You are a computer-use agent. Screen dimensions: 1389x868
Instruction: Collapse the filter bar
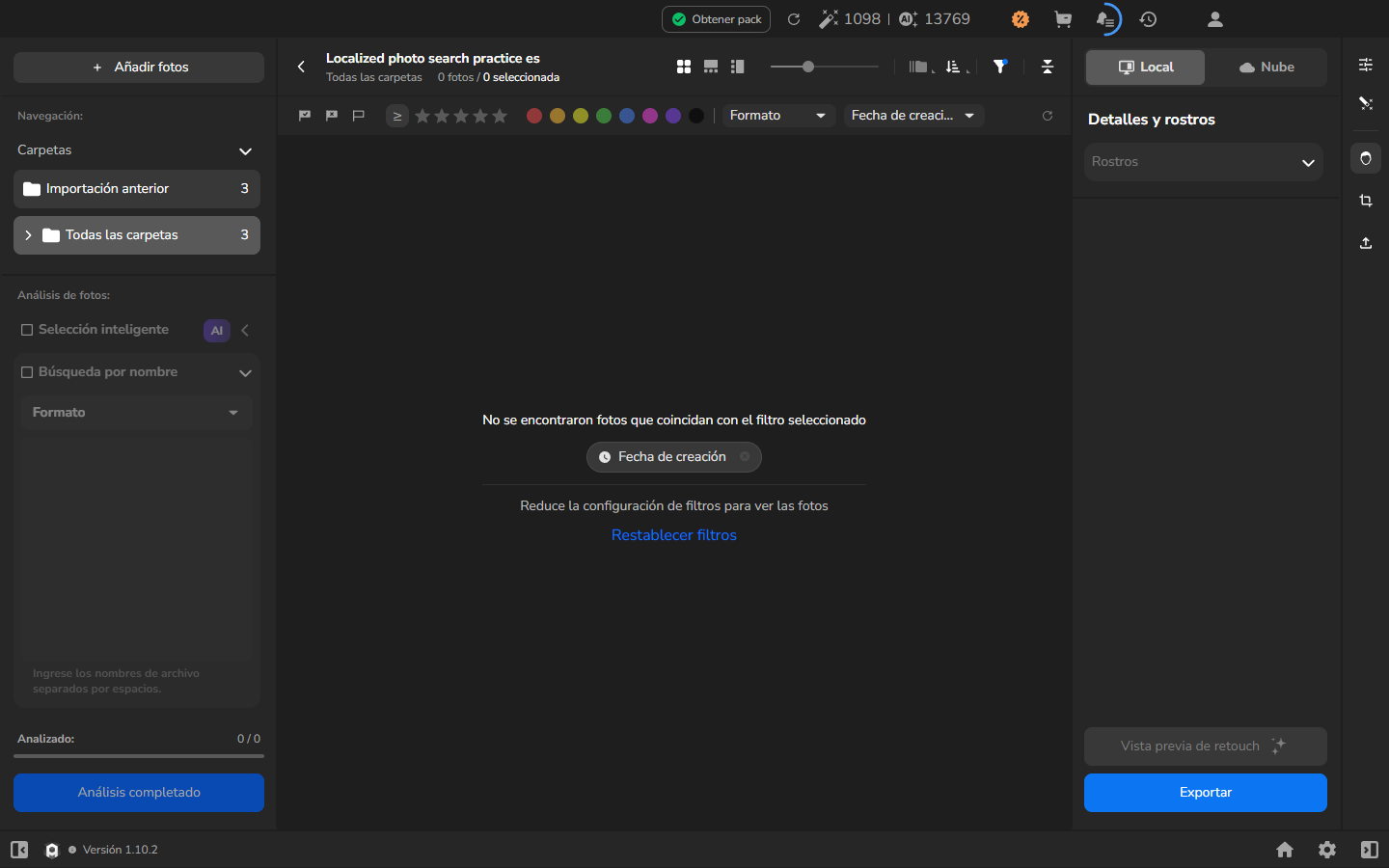tap(1048, 67)
